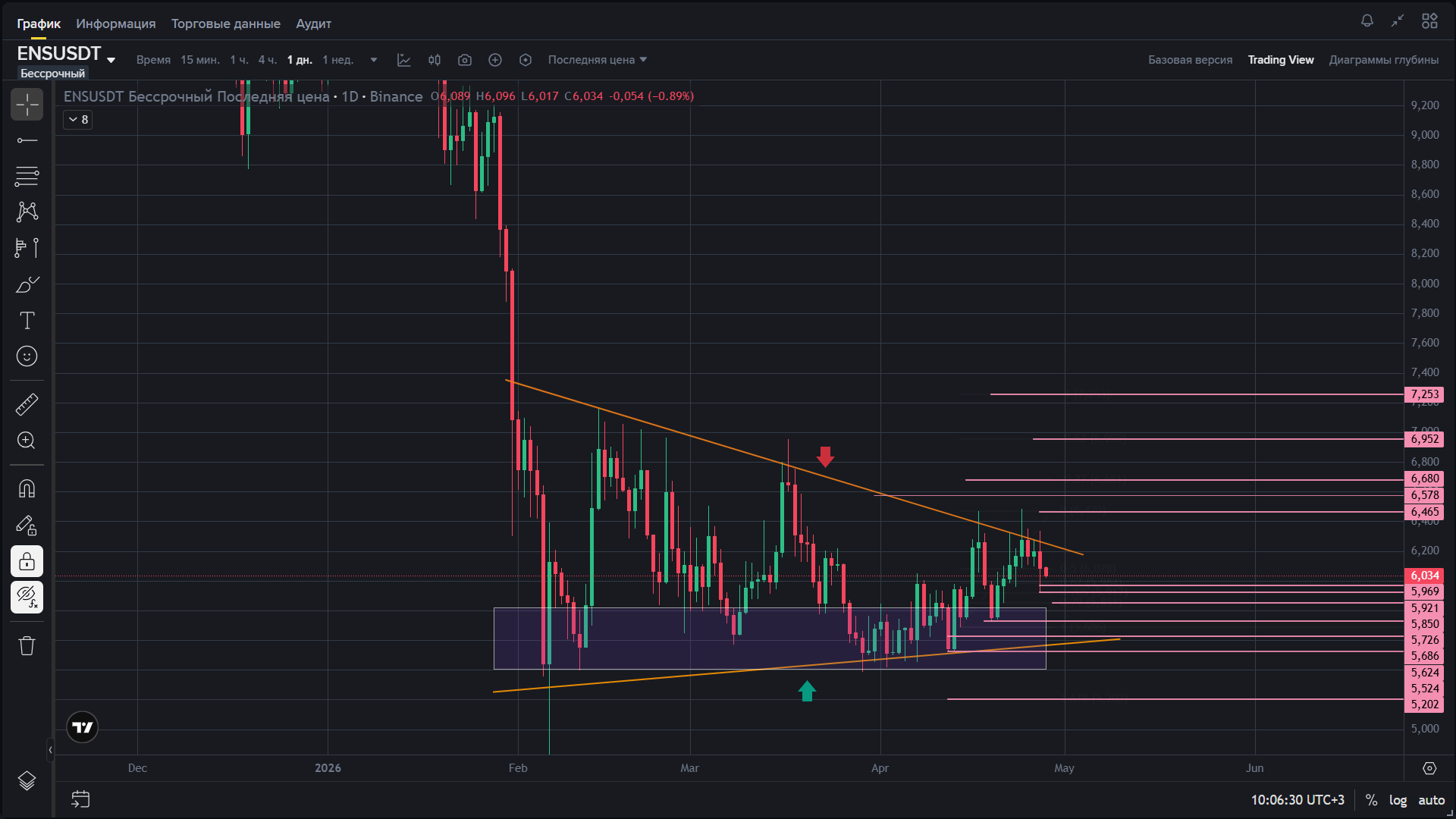
Task: Toggle lock all drawing tools
Action: coord(27,562)
